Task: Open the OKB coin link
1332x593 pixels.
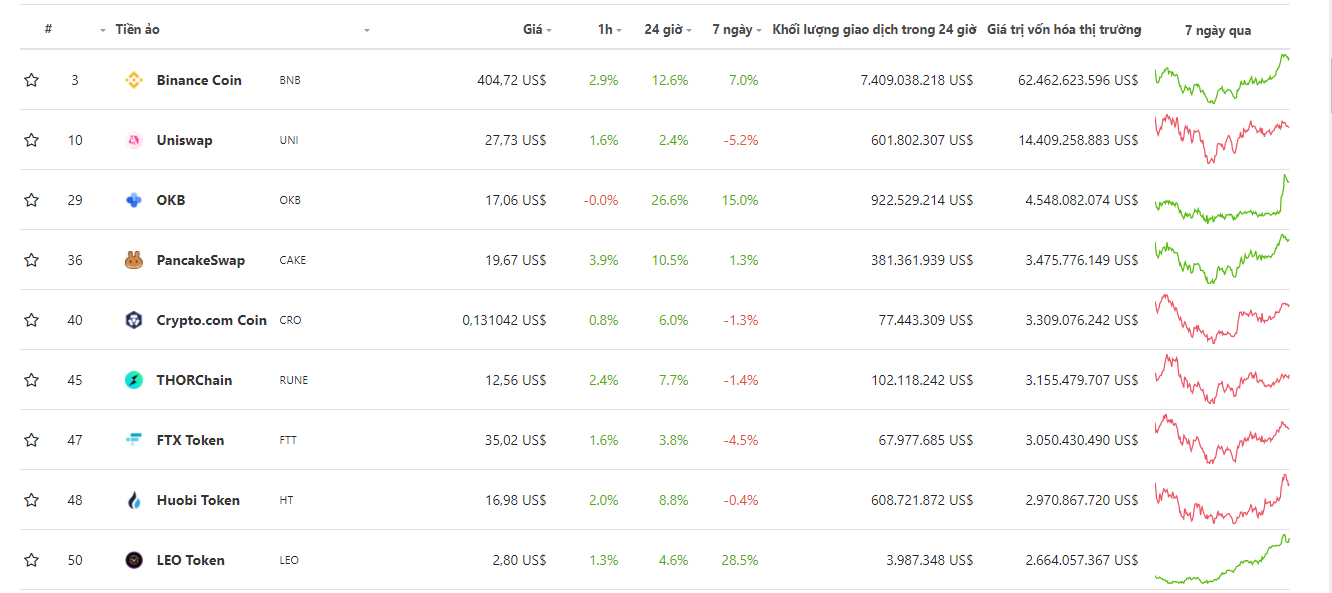Action: [x=171, y=200]
